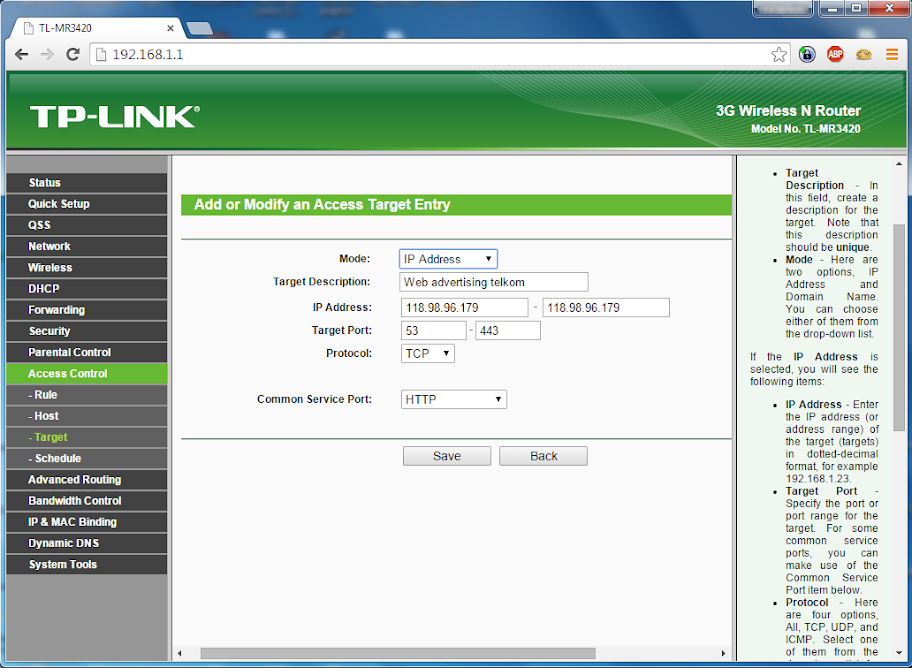Click the Back button
912x668 pixels.
tap(543, 456)
